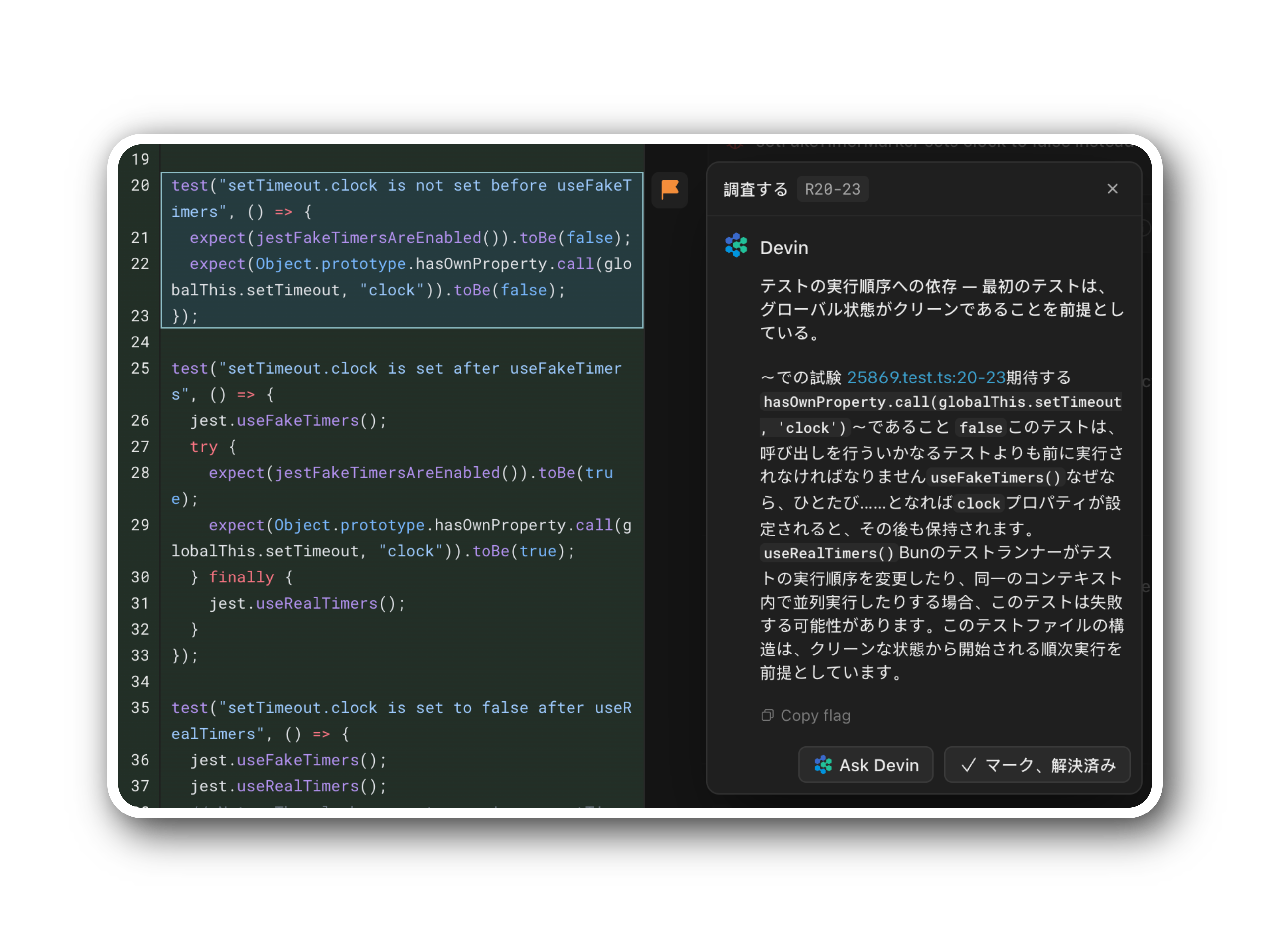Open the 25869.test.ts:20-23 link
This screenshot has height=952, width=1270.
(926, 377)
